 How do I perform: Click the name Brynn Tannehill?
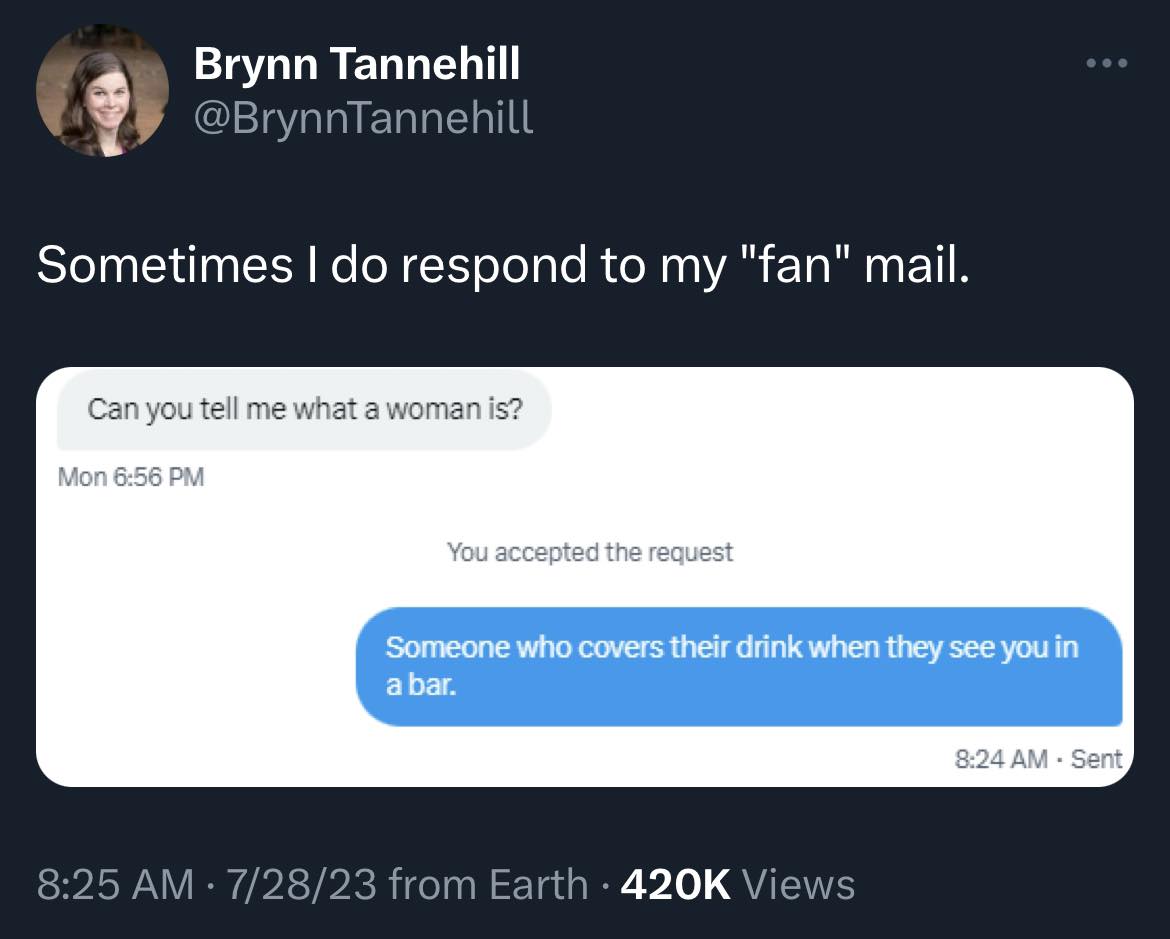357,63
